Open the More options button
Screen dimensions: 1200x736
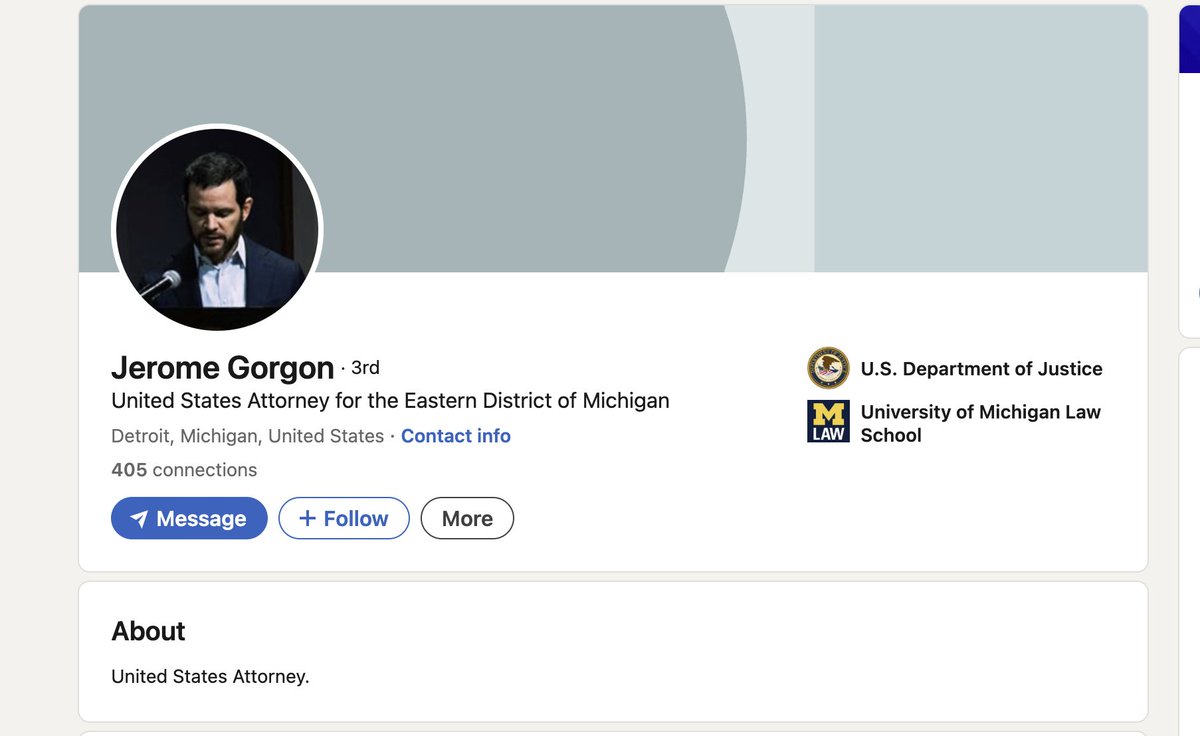(467, 518)
